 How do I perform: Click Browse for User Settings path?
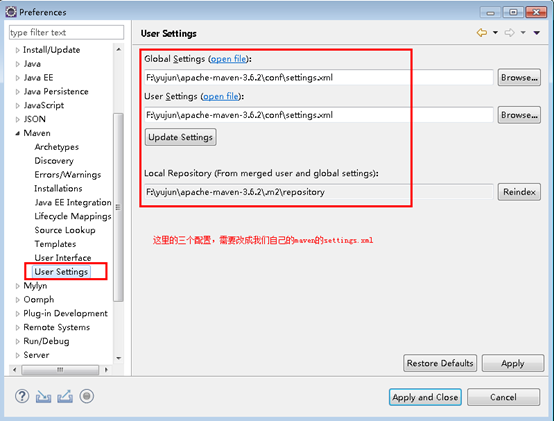click(x=519, y=115)
